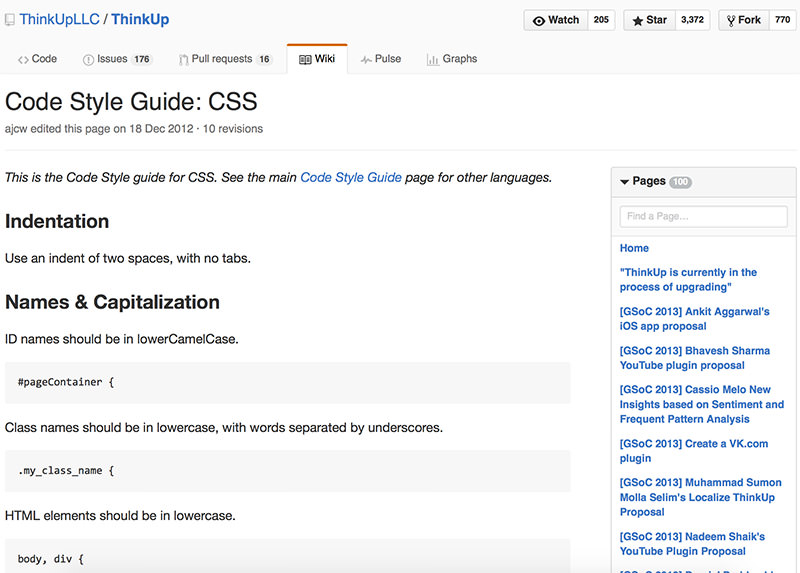Click the exclamation icon on Issues tab
This screenshot has height=573, width=800.
88,60
